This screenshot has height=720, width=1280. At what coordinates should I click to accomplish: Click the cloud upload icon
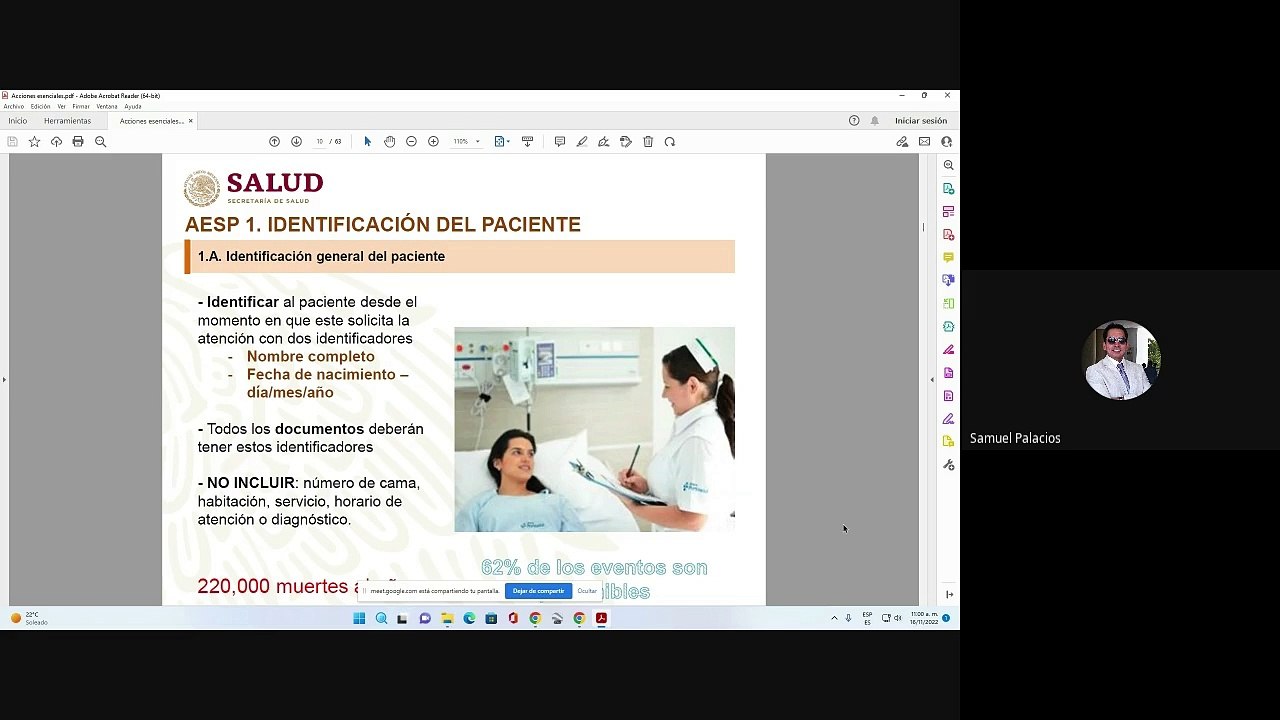(x=56, y=142)
